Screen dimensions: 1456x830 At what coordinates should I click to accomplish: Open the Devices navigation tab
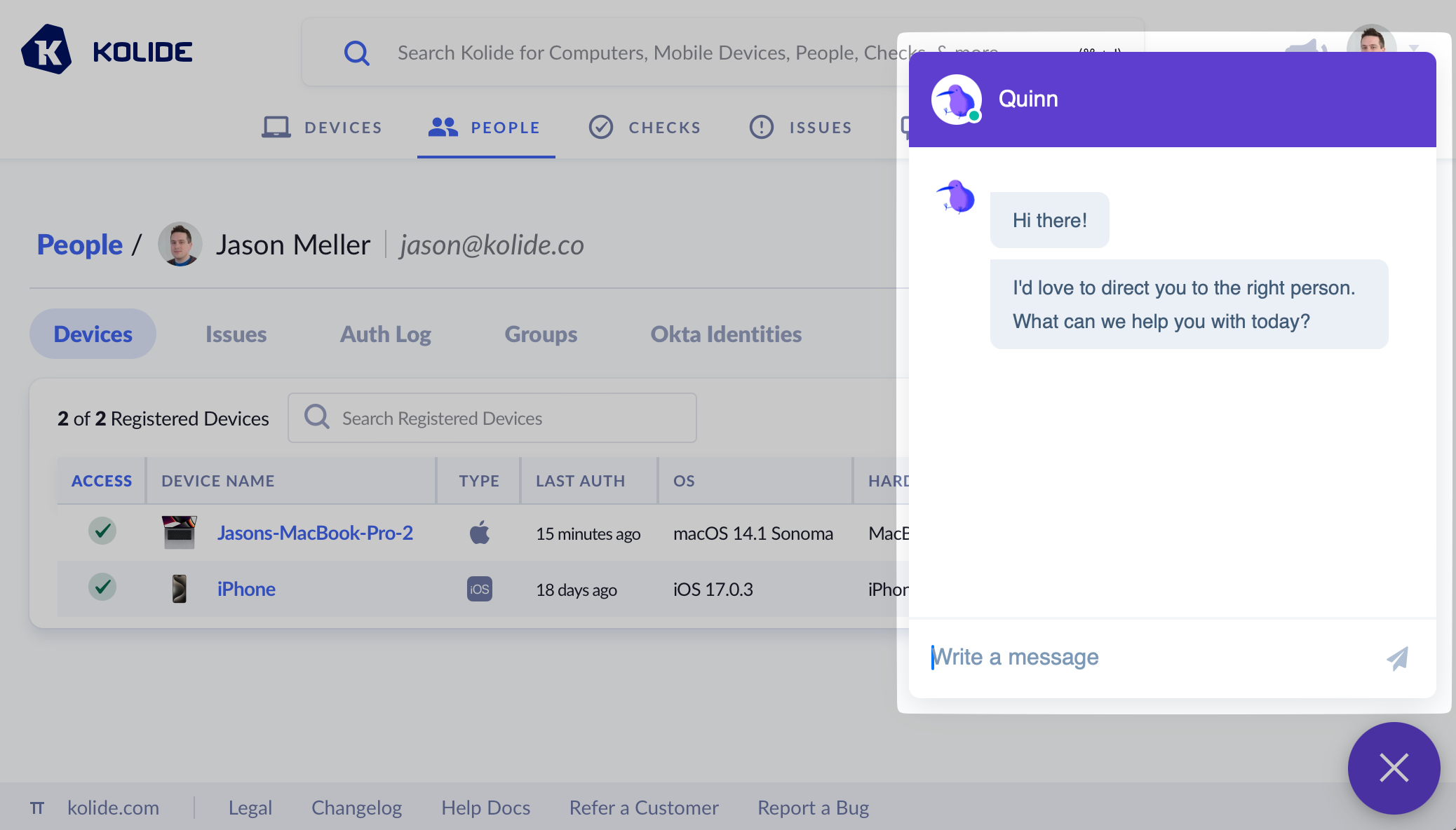[323, 128]
